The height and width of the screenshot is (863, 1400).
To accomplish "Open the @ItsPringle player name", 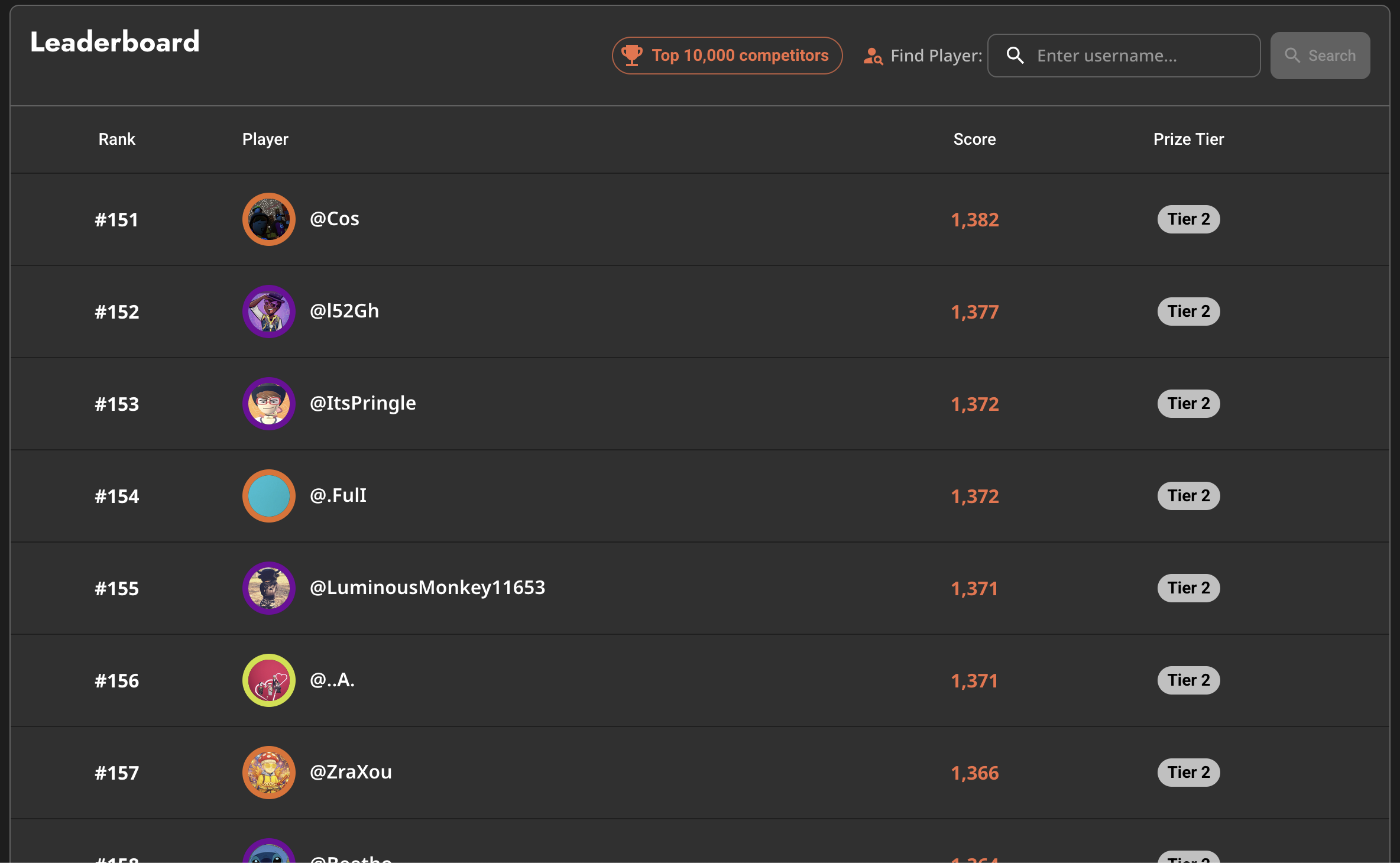I will point(363,403).
